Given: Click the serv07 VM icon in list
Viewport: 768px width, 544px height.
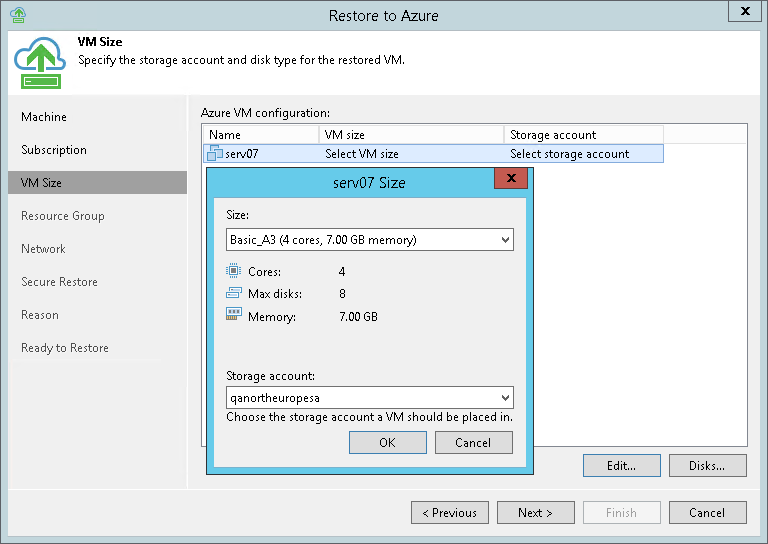Looking at the screenshot, I should point(214,154).
